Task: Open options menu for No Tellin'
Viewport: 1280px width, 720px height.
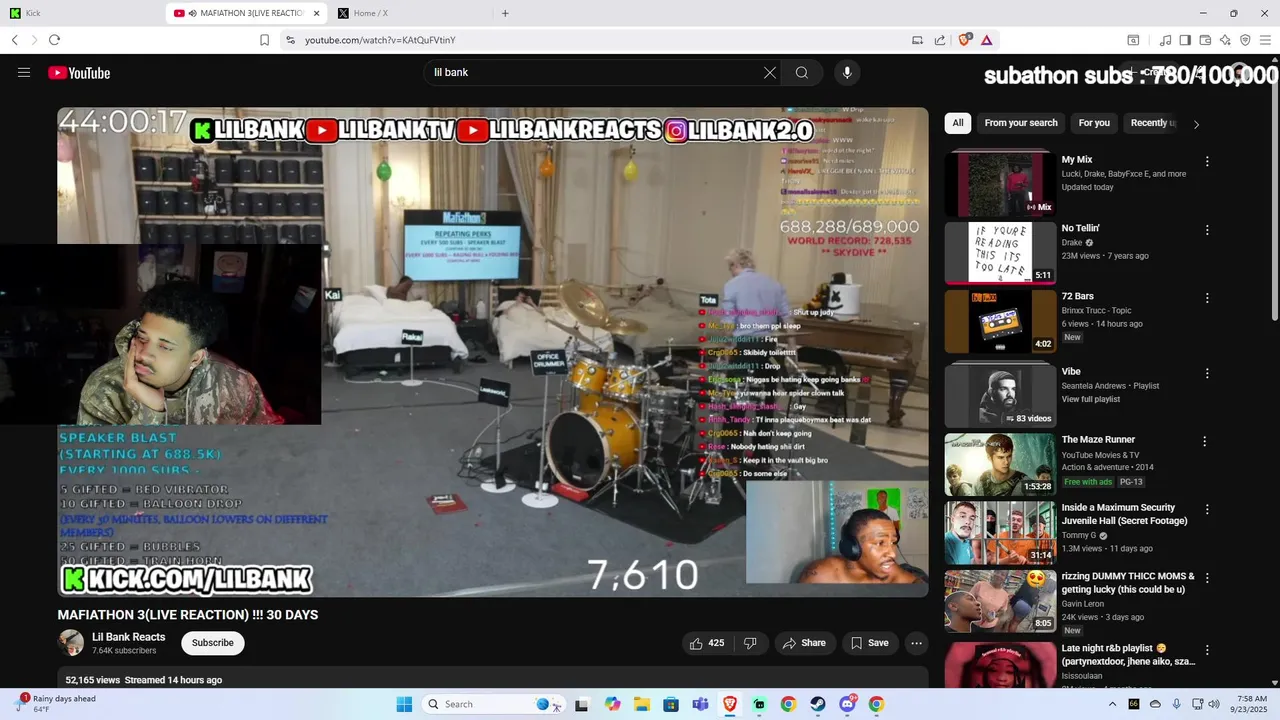Action: (x=1207, y=229)
